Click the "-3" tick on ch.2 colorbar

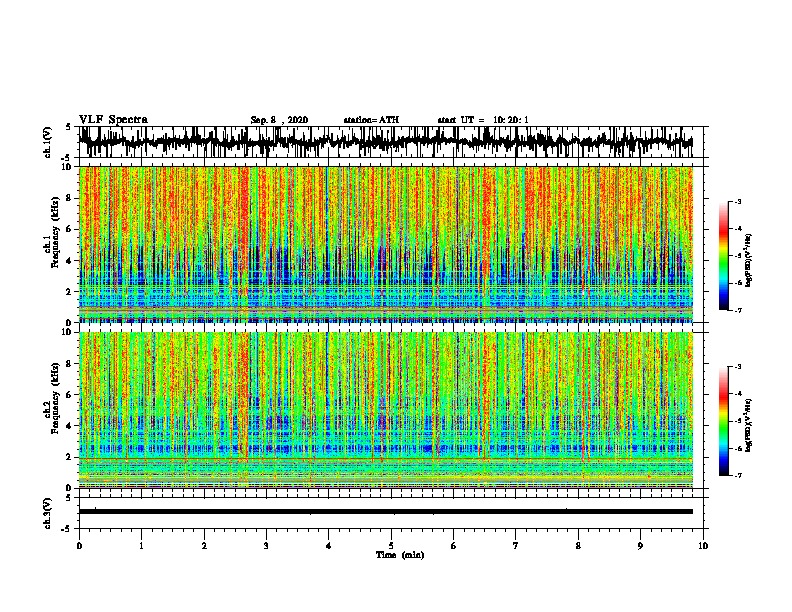[737, 367]
